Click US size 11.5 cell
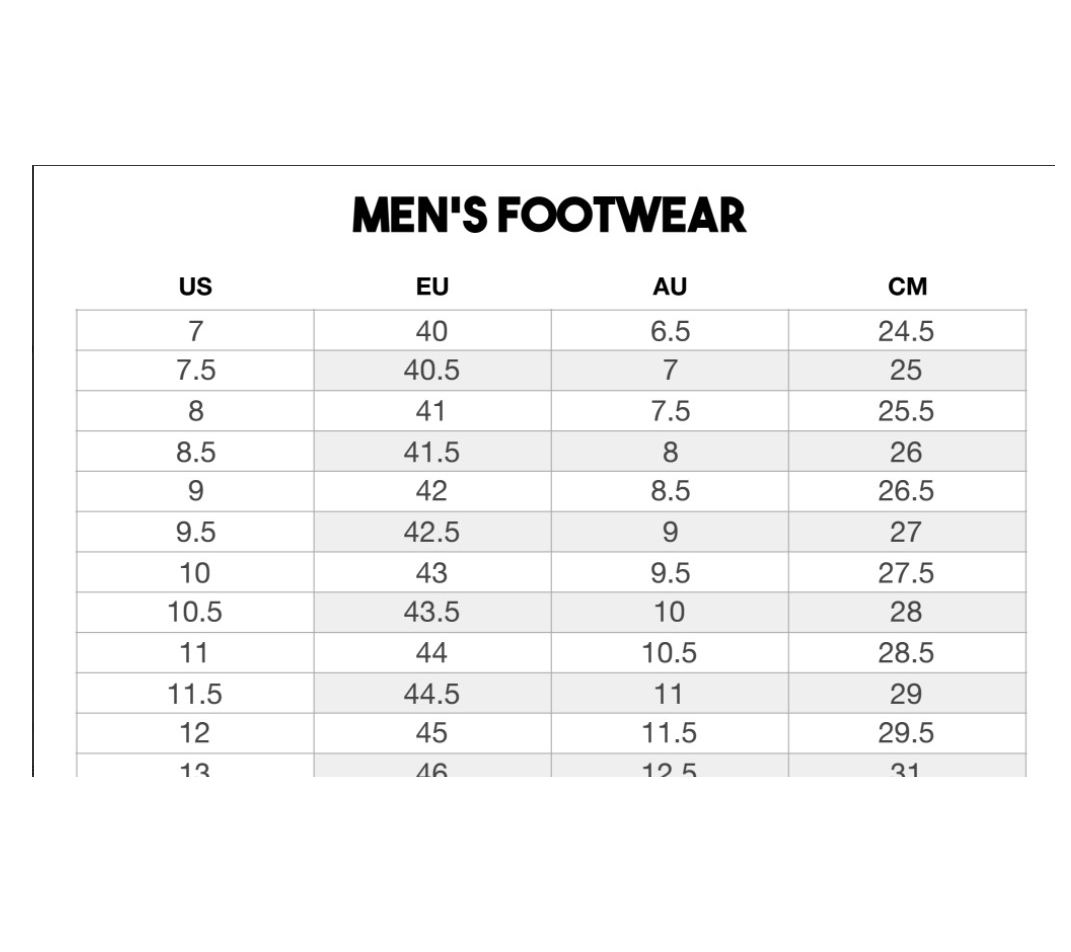This screenshot has width=1071, height=952. [x=195, y=693]
